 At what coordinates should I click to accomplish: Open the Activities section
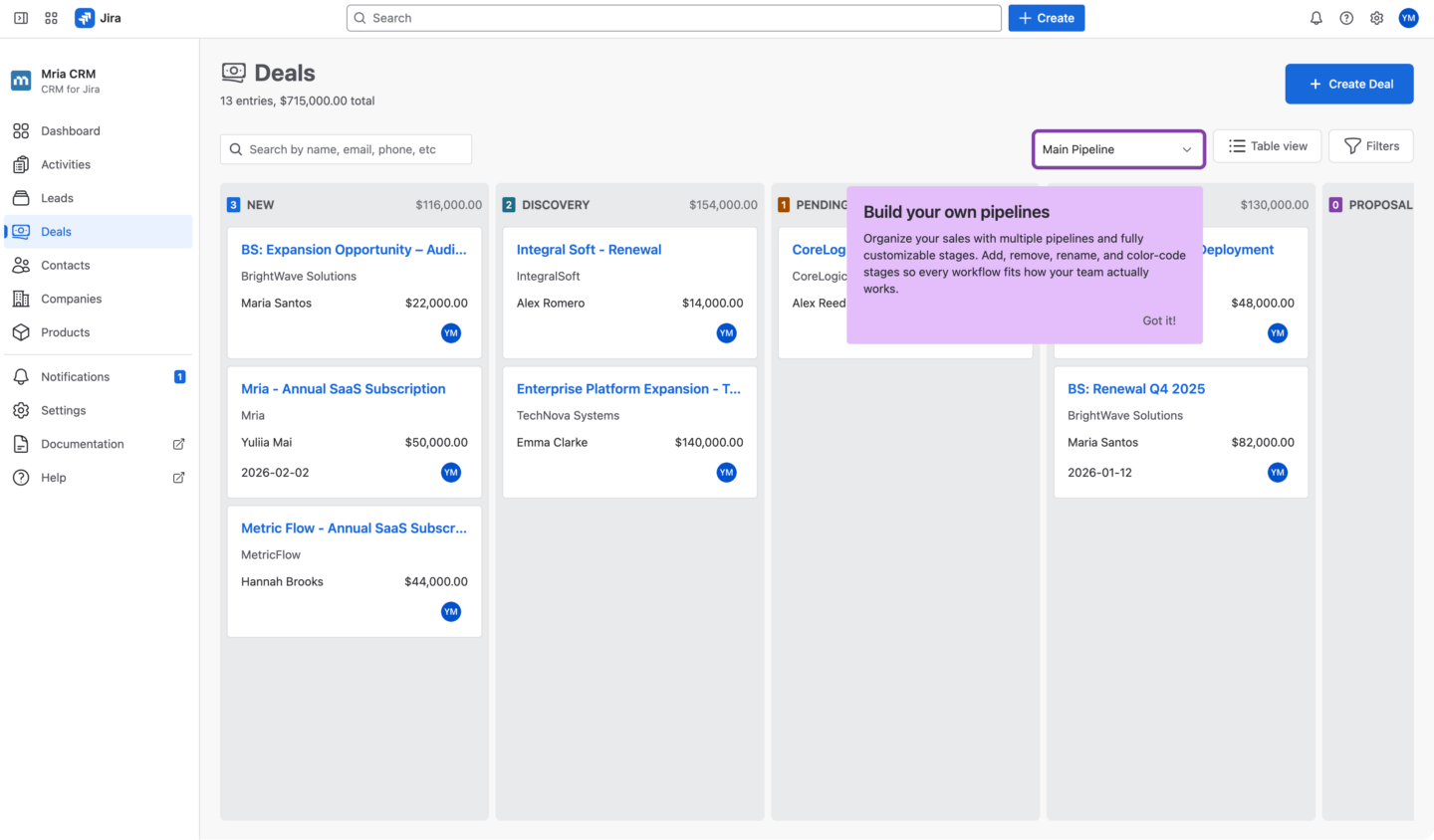click(65, 164)
